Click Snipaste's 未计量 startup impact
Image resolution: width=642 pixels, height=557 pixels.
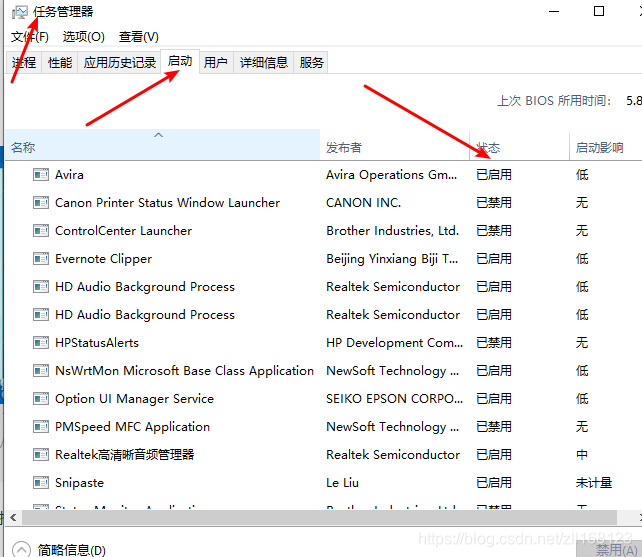pyautogui.click(x=594, y=483)
